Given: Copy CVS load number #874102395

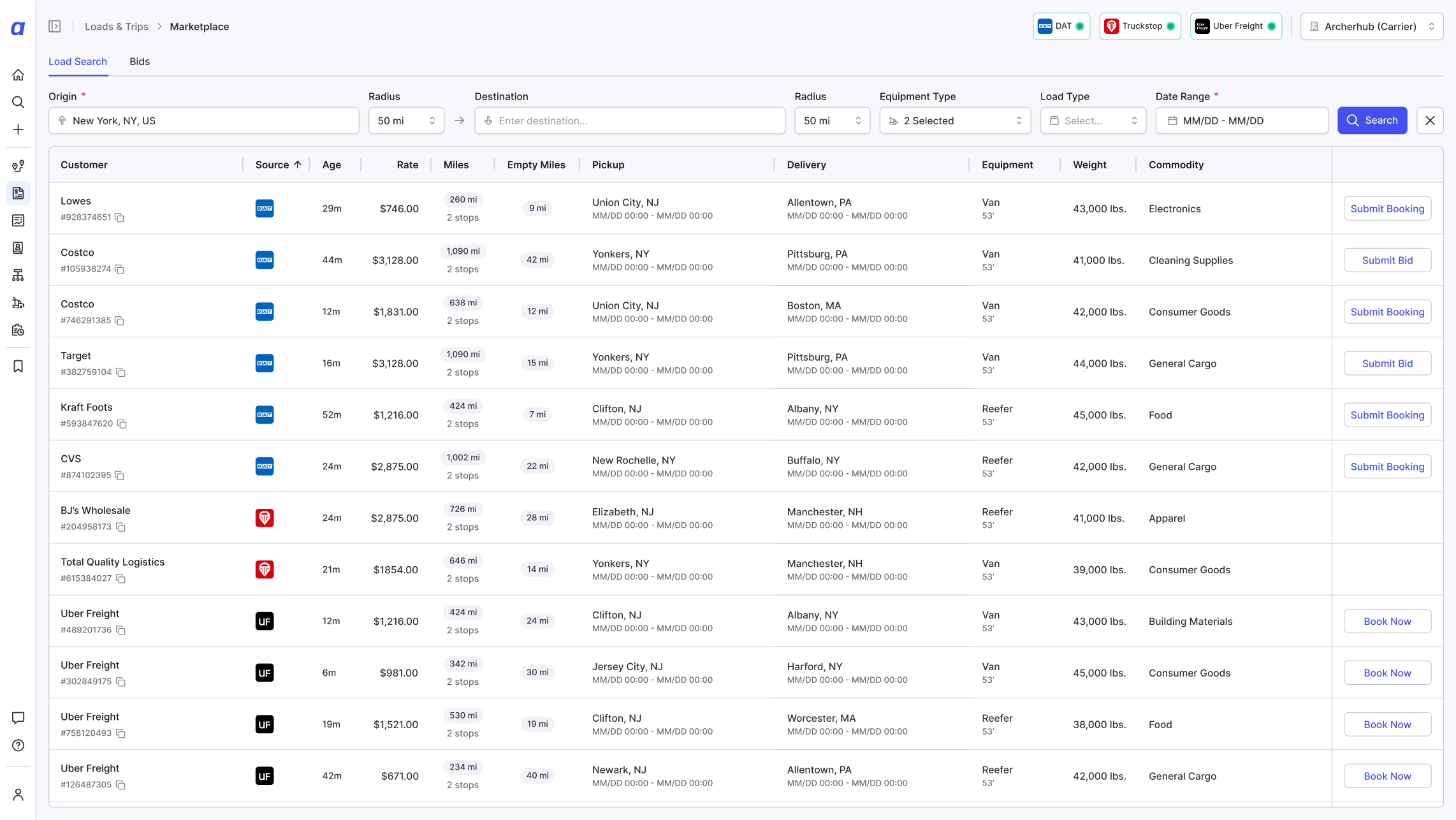Looking at the screenshot, I should 119,476.
